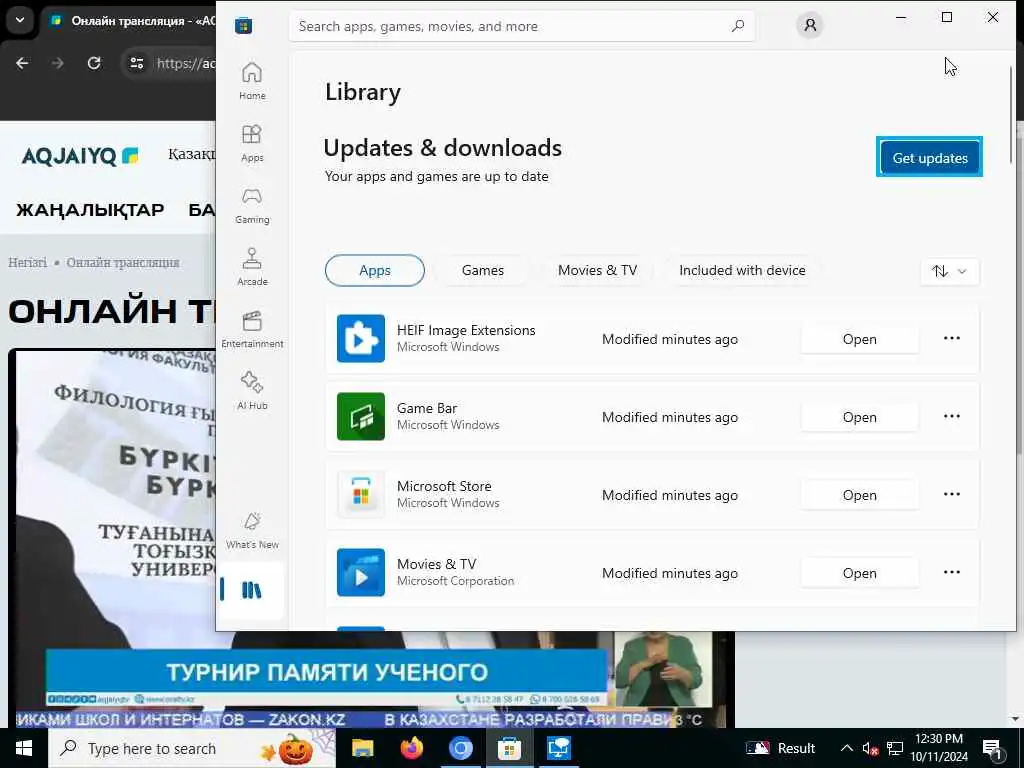
Task: Open more options for Movies & TV
Action: tap(952, 573)
